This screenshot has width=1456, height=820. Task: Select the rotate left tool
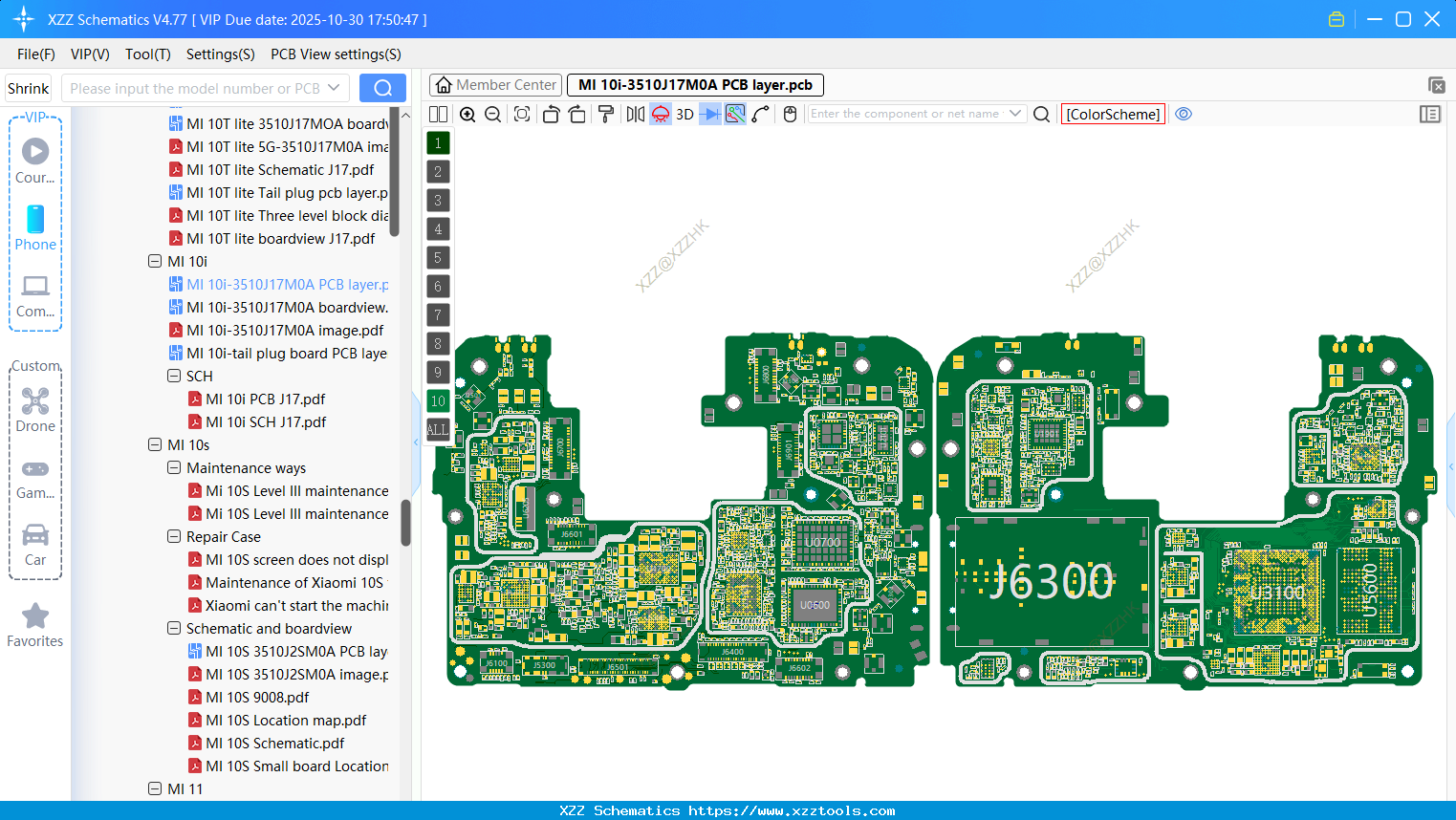551,114
